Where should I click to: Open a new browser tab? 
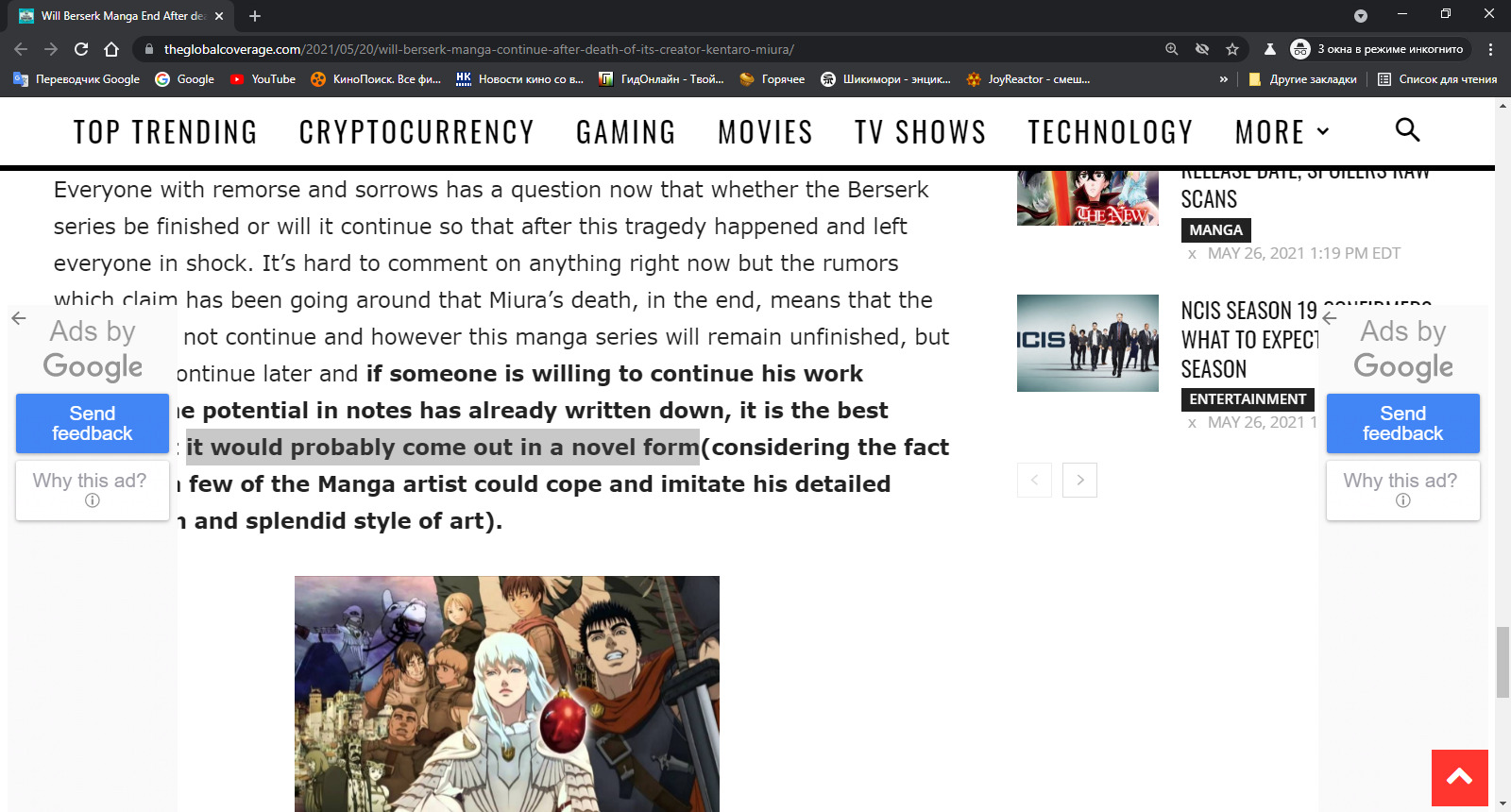click(255, 16)
